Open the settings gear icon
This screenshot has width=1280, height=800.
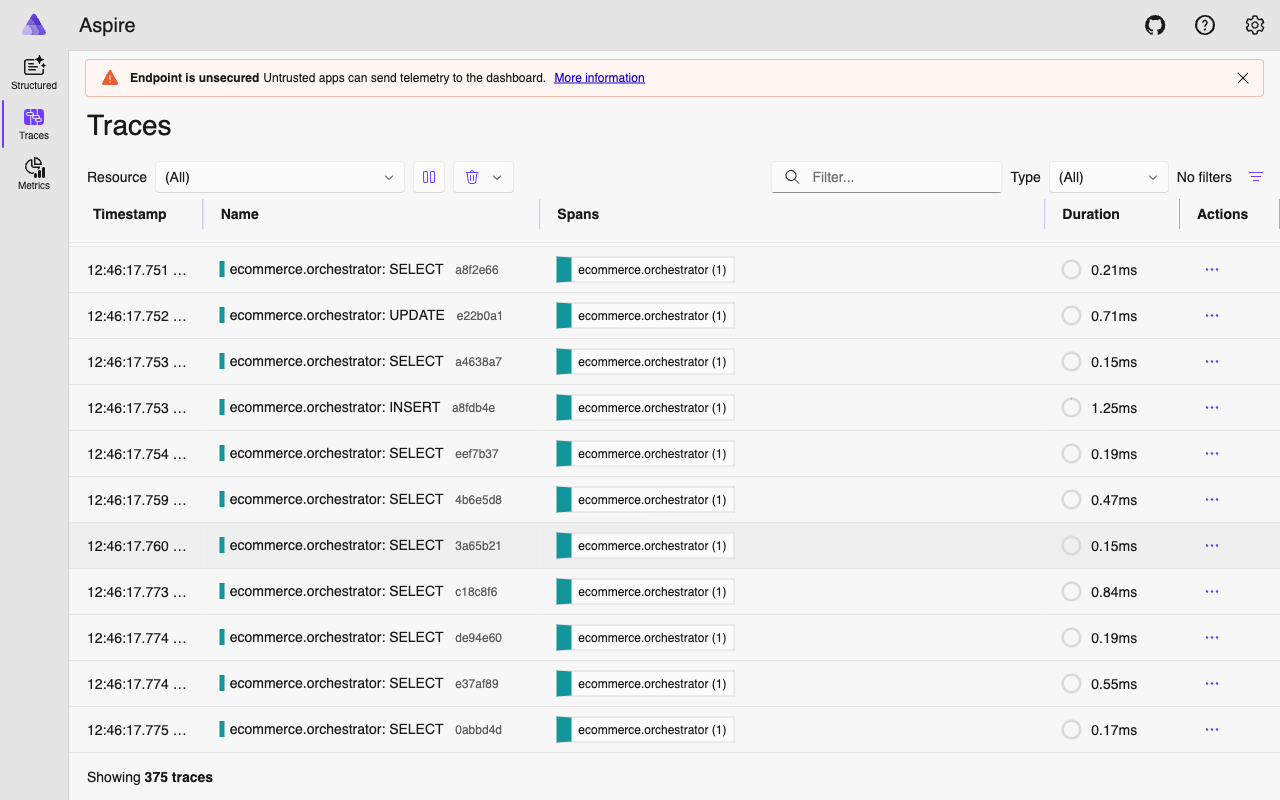tap(1255, 25)
